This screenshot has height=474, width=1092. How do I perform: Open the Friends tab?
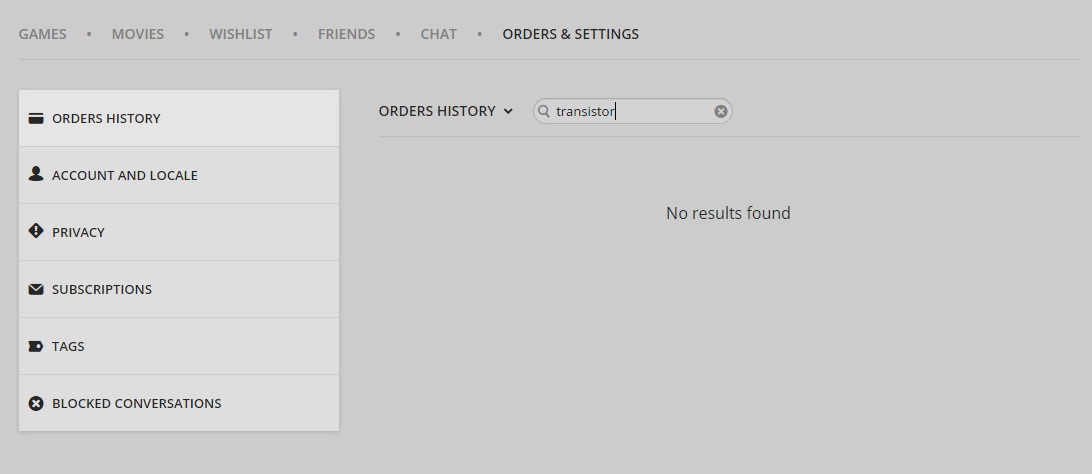pyautogui.click(x=346, y=34)
